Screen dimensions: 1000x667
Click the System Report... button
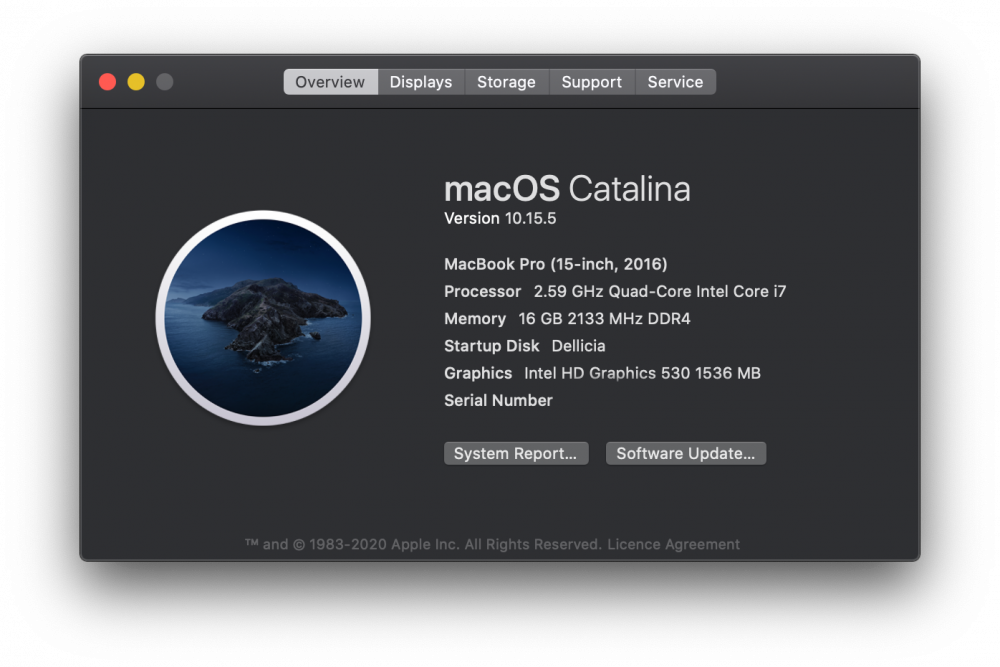(516, 453)
